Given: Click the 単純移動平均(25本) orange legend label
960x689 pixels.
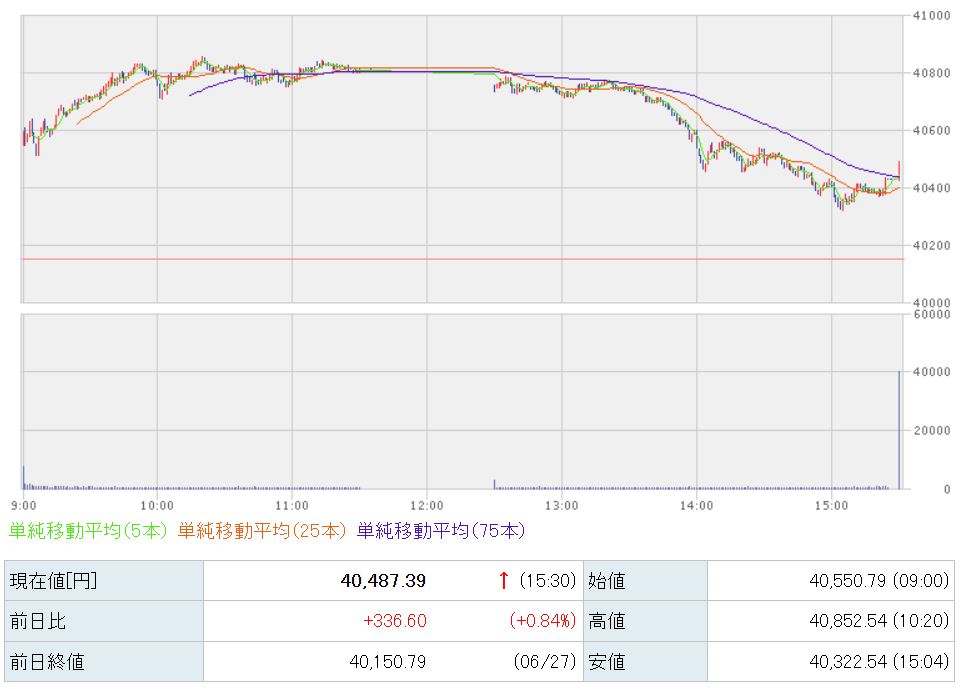Looking at the screenshot, I should pos(262,530).
